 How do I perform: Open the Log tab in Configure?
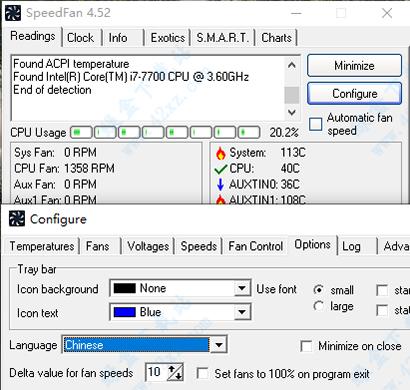(x=351, y=246)
